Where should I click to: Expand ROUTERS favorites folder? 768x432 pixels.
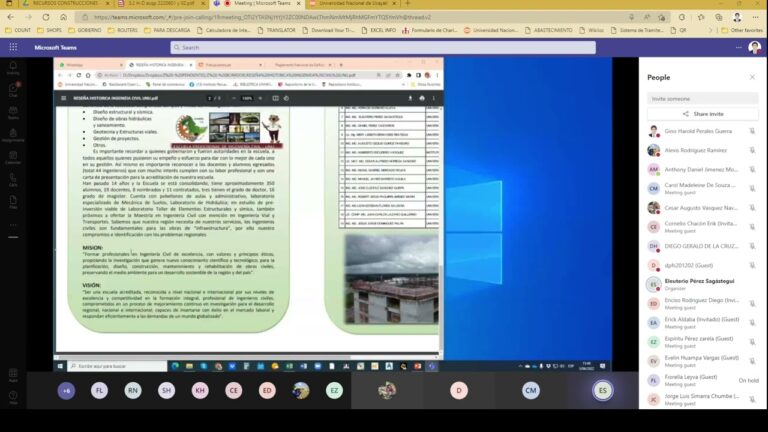123,30
